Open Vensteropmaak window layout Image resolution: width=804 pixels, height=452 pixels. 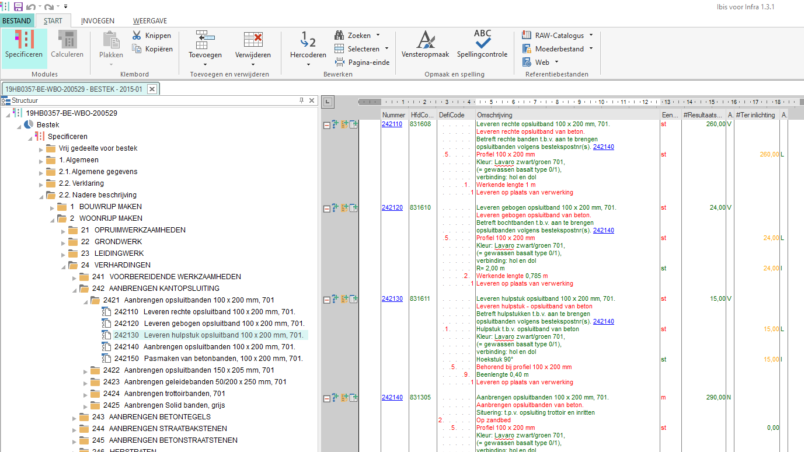coord(425,44)
